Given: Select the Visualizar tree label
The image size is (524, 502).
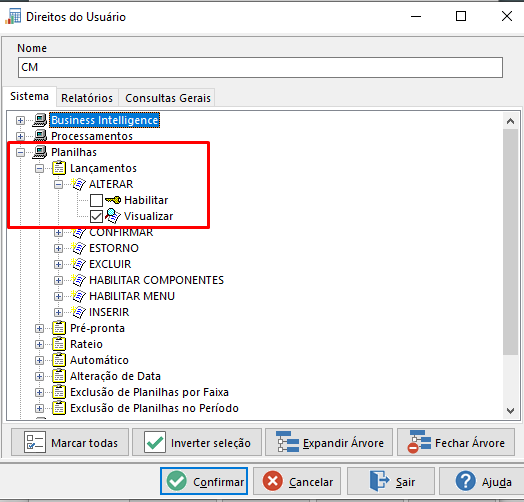Looking at the screenshot, I should (x=148, y=216).
